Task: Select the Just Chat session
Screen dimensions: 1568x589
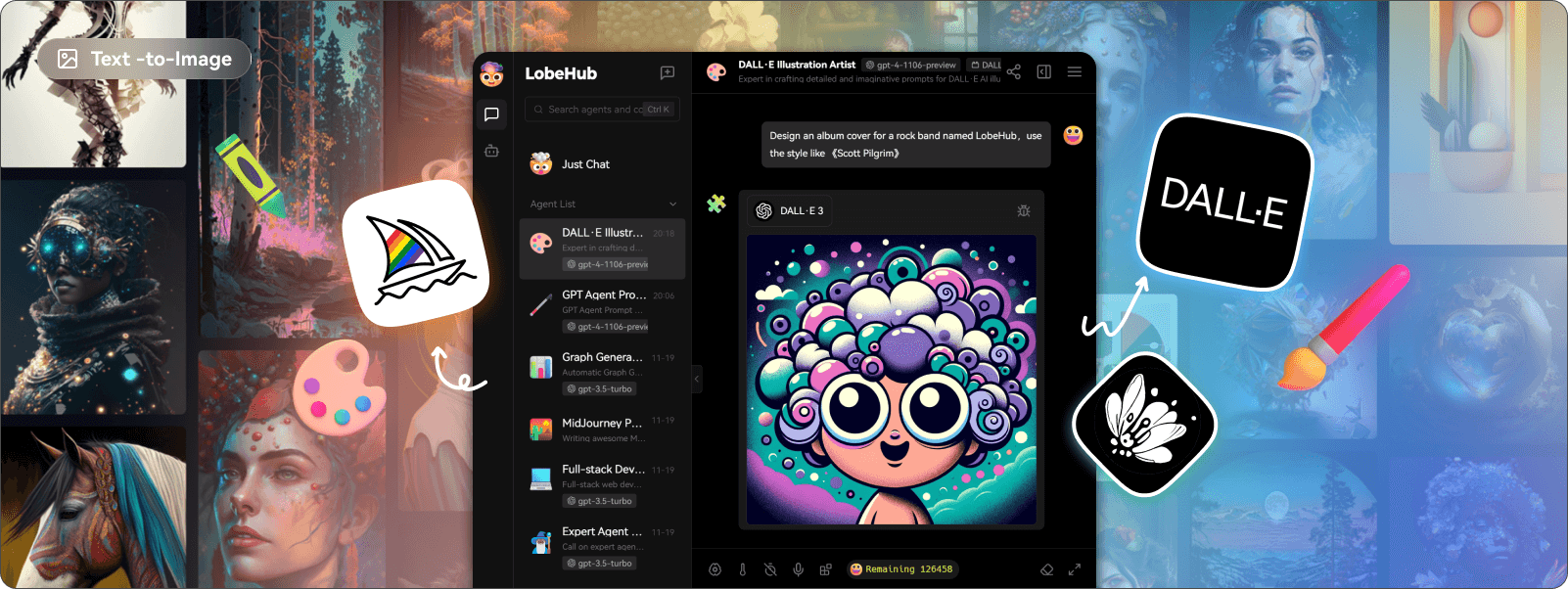Action: [602, 164]
